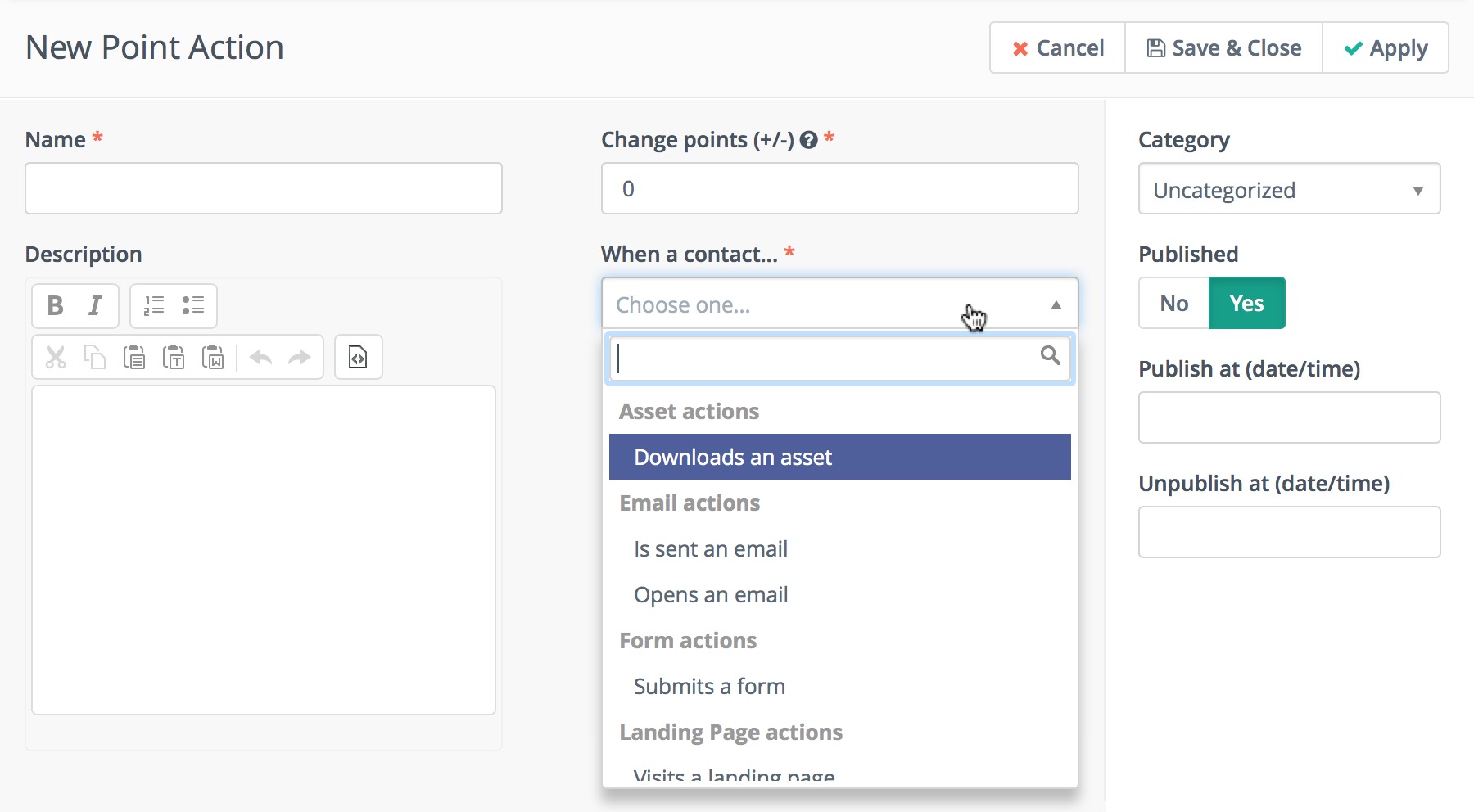
Task: Insert a bulleted list in description
Action: (x=193, y=306)
